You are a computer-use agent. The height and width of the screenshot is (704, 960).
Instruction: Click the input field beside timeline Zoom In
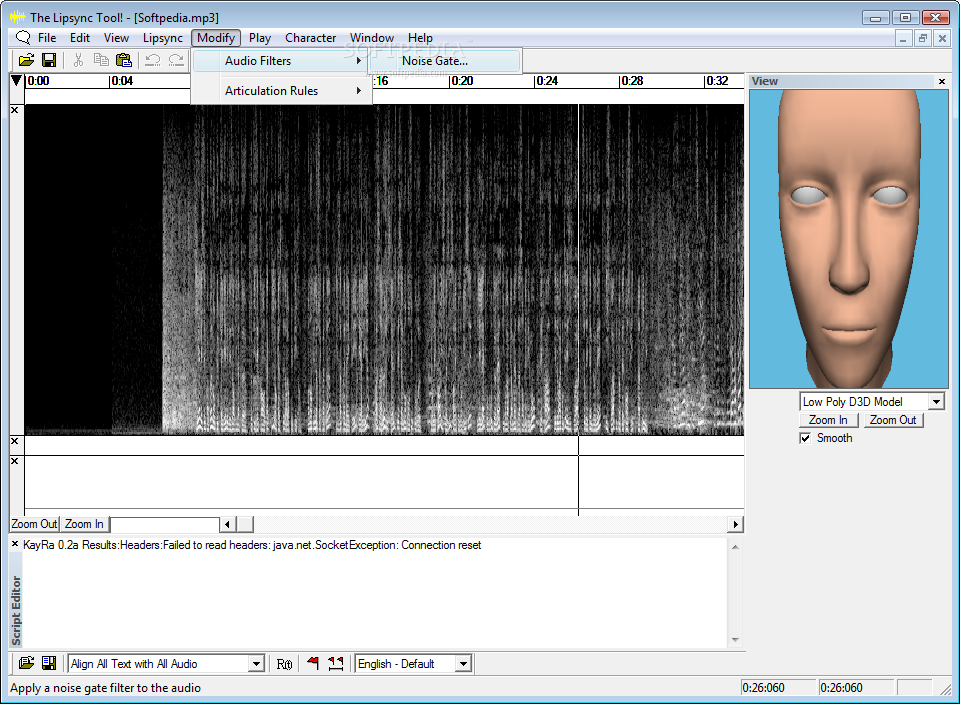pyautogui.click(x=165, y=525)
